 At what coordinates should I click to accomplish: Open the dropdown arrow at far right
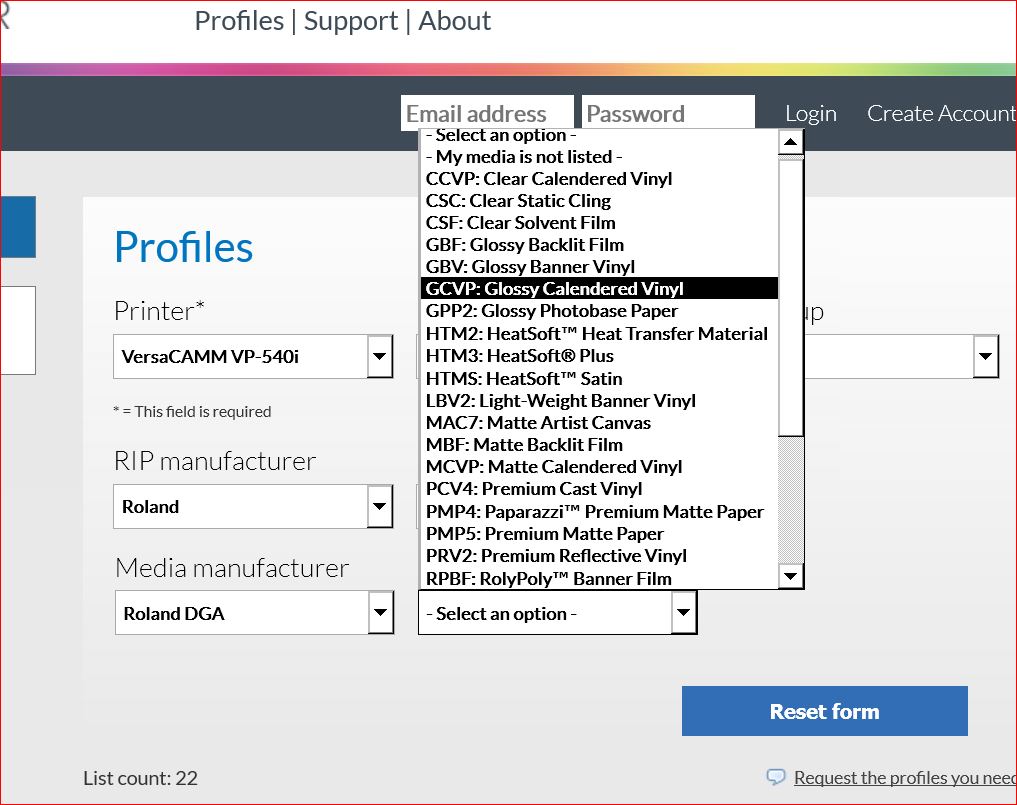pyautogui.click(x=985, y=356)
